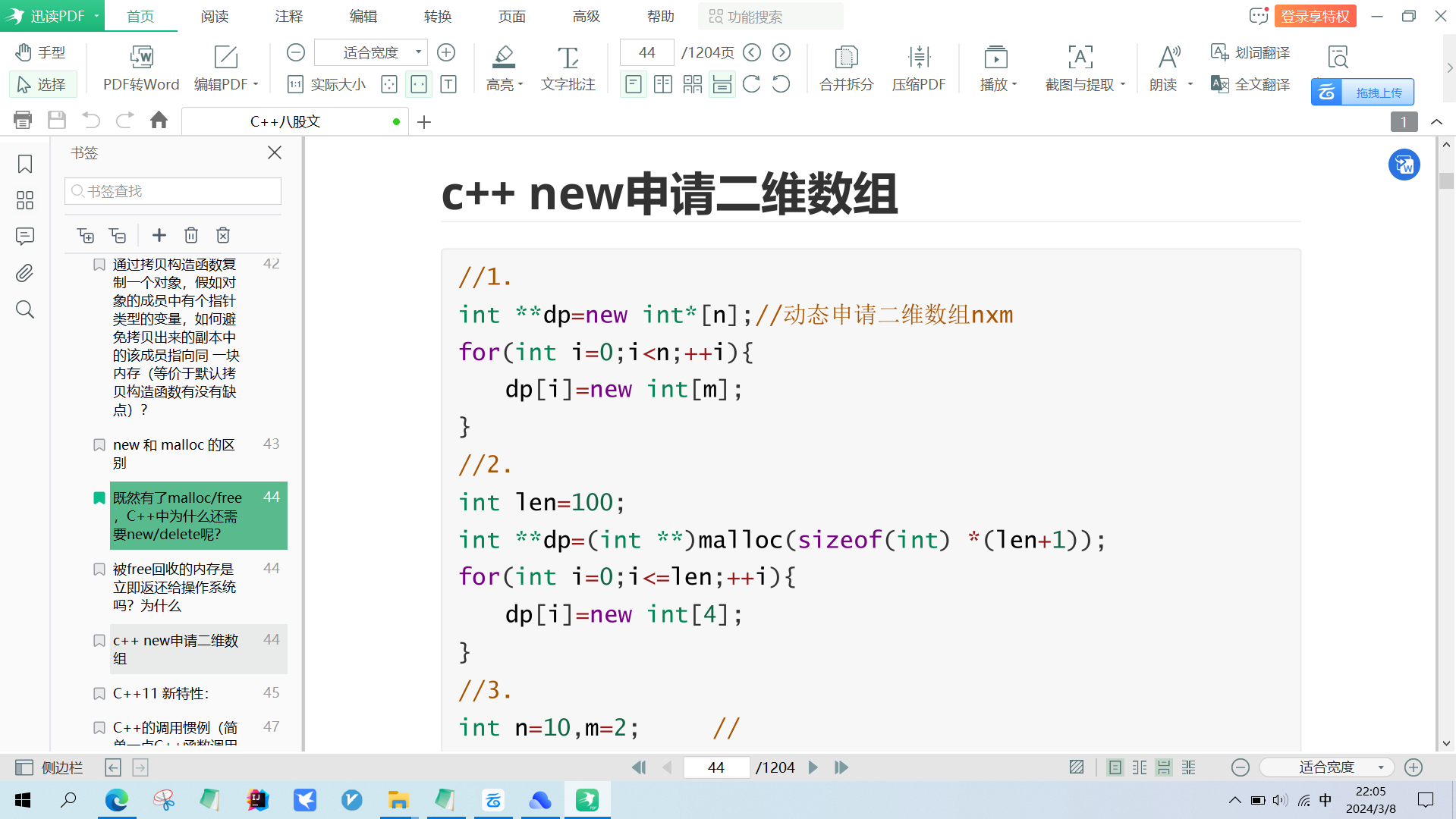Rotate page clockwise icon
The image size is (1456, 819).
pyautogui.click(x=751, y=84)
